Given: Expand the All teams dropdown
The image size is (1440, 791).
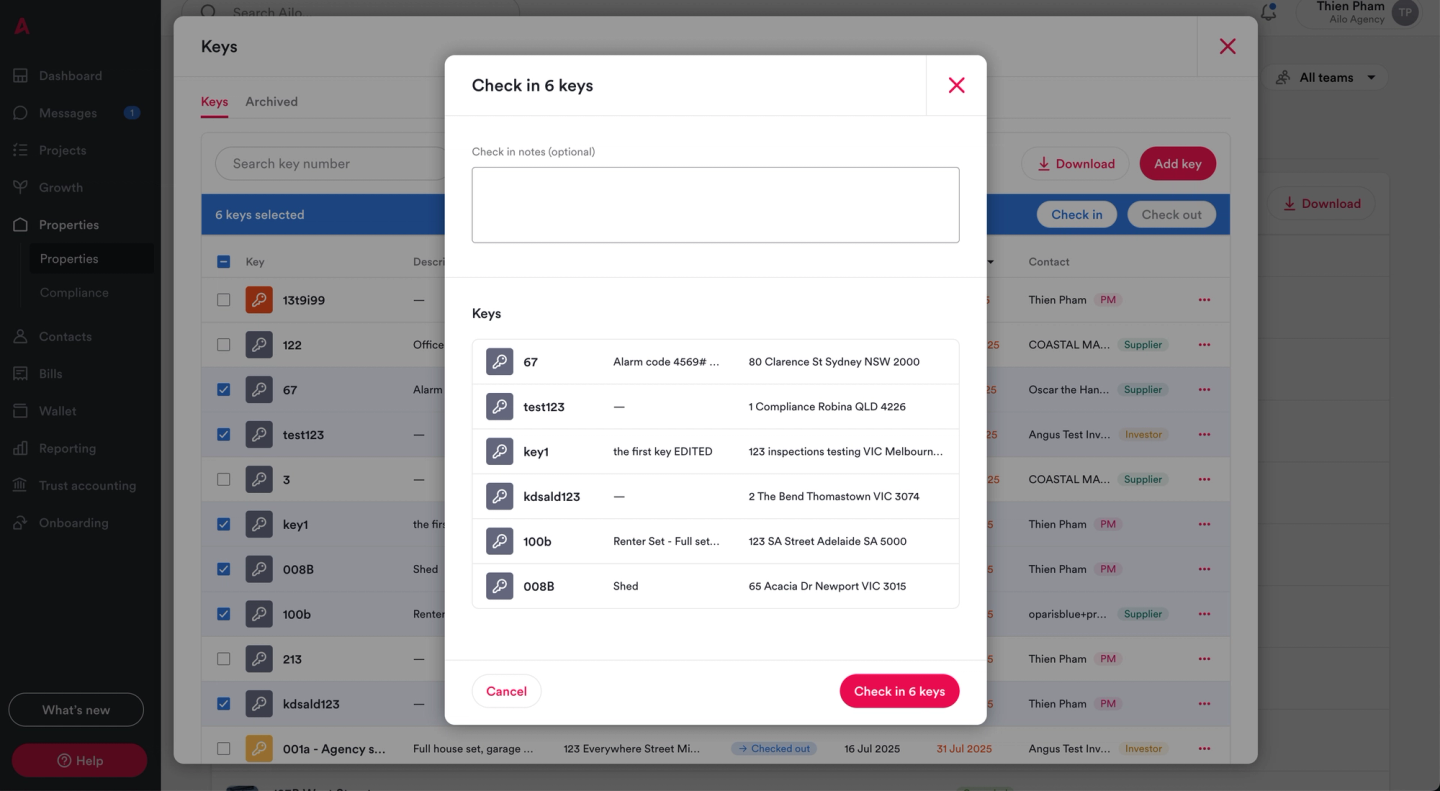Looking at the screenshot, I should coord(1326,77).
